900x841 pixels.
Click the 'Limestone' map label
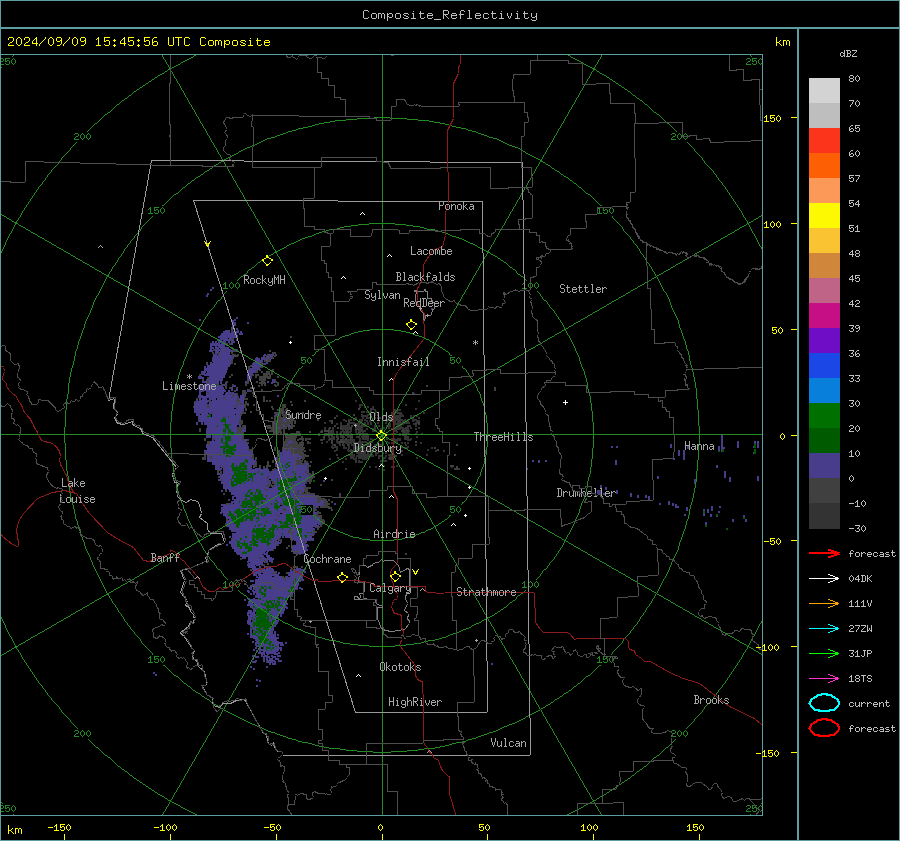(x=189, y=386)
